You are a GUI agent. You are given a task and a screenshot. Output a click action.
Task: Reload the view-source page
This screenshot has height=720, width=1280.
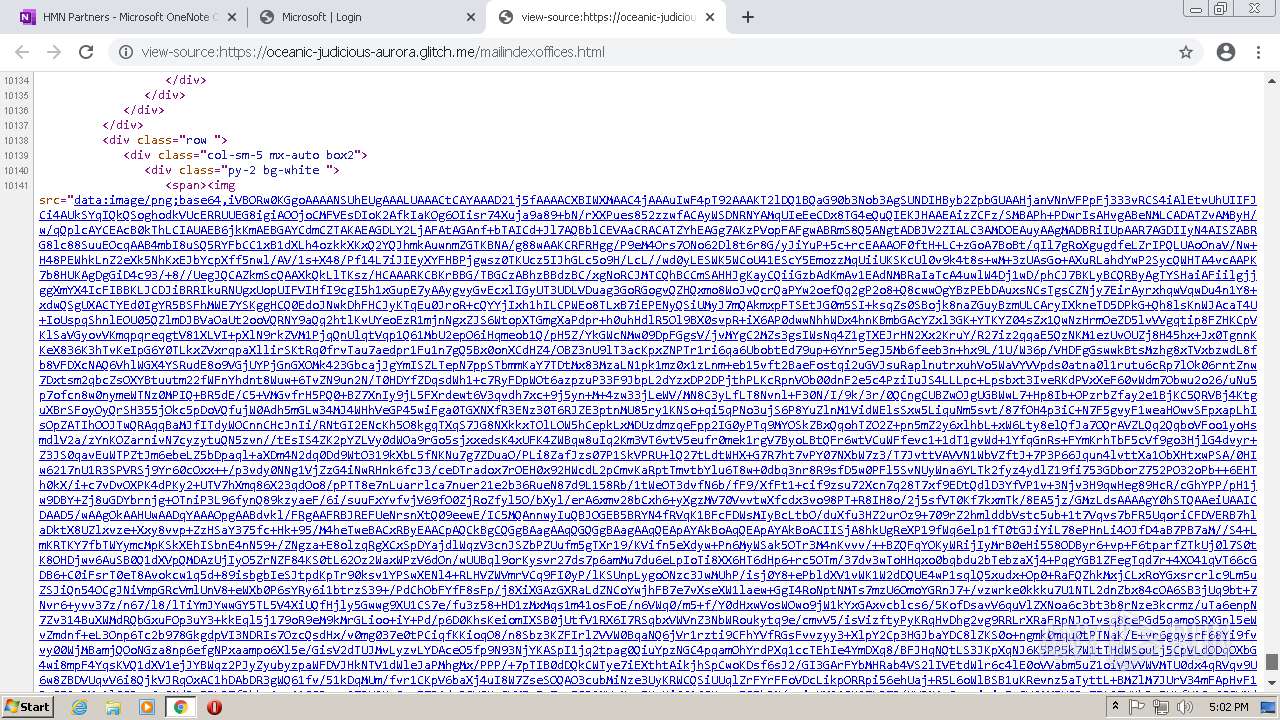pos(87,52)
